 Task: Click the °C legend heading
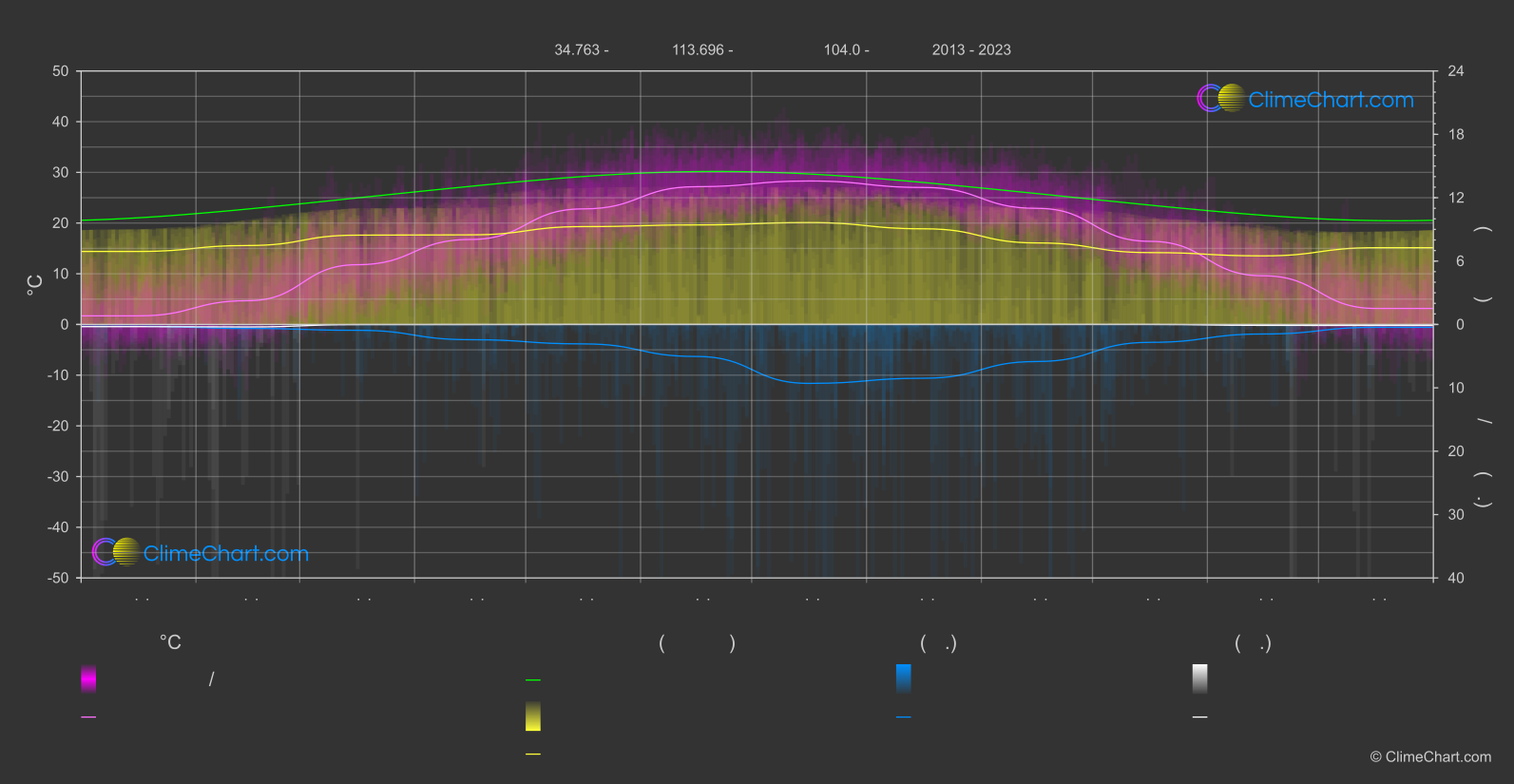click(x=170, y=643)
